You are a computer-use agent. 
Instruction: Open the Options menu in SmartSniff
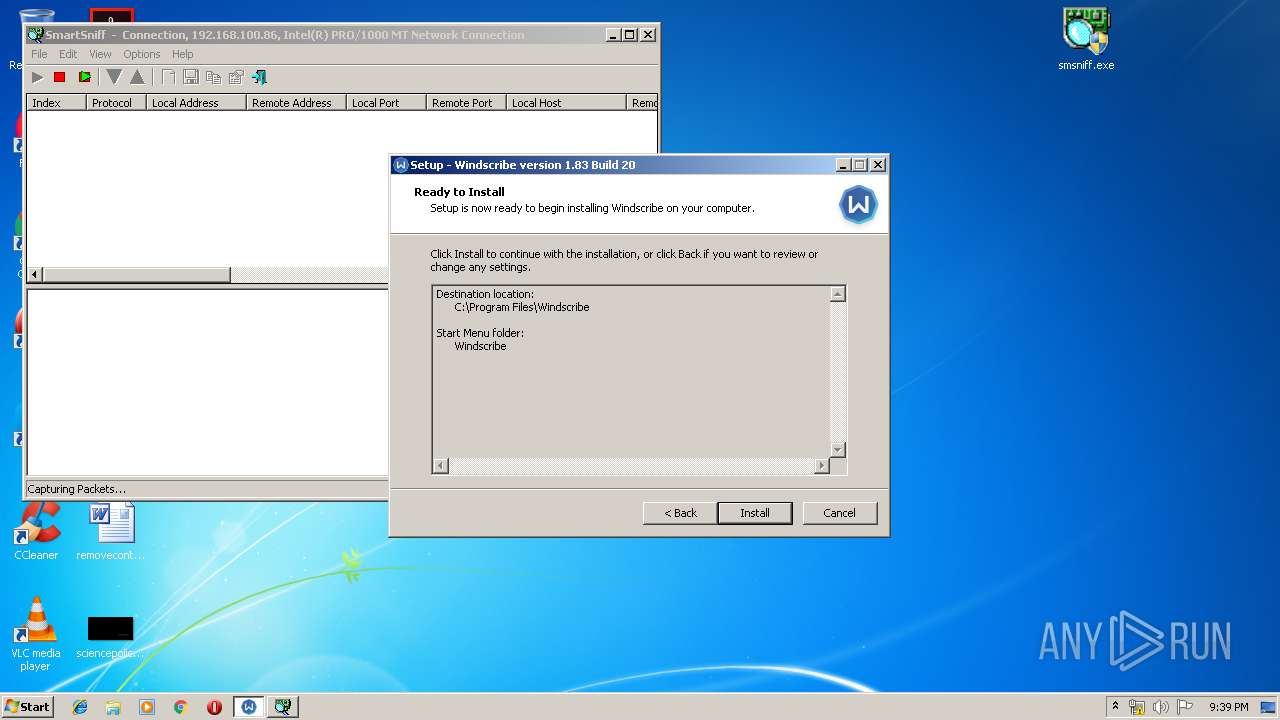tap(142, 54)
